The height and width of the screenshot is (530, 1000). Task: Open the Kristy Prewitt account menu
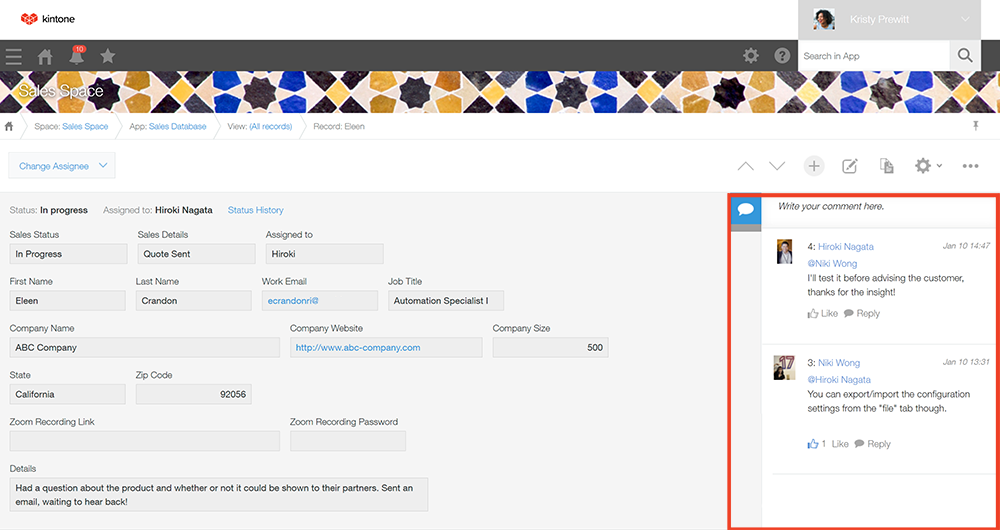[x=898, y=20]
